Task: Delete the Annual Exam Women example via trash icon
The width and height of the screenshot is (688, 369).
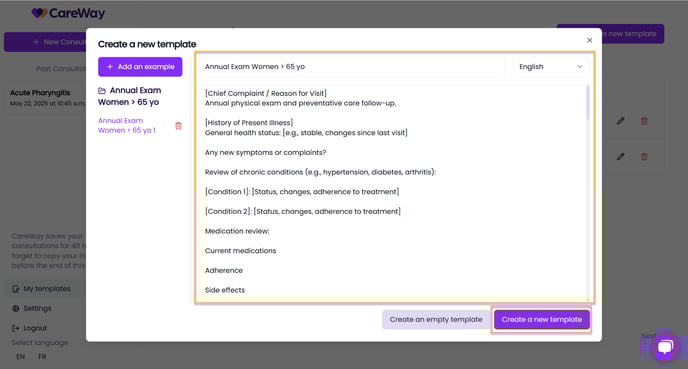Action: click(x=178, y=126)
